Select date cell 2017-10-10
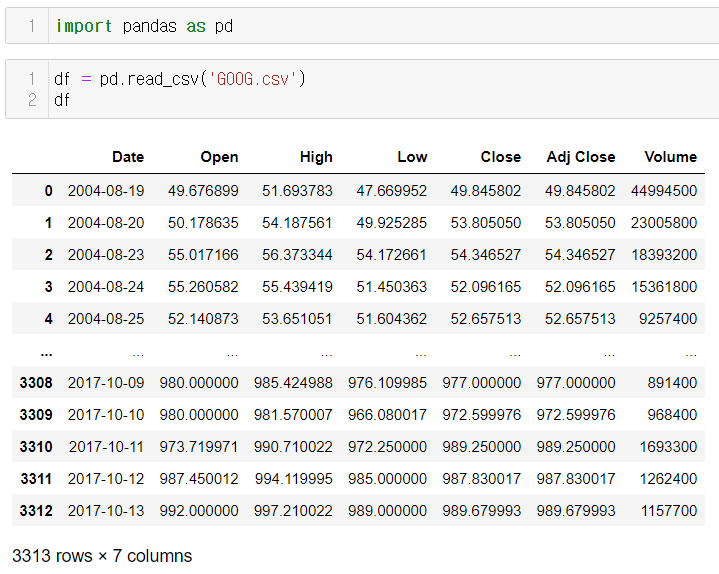This screenshot has width=719, height=574. coord(106,414)
